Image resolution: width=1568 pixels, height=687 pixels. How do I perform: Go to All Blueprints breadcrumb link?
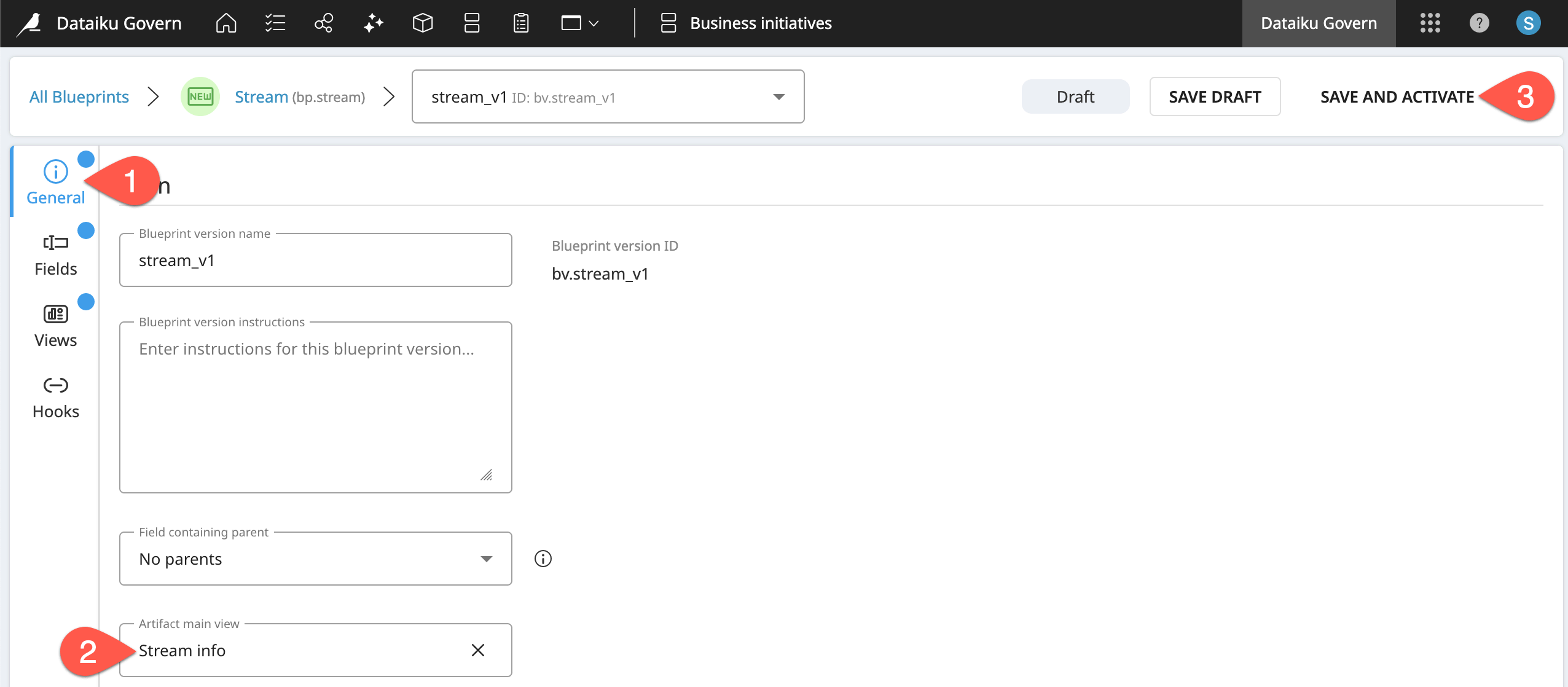pyautogui.click(x=79, y=97)
